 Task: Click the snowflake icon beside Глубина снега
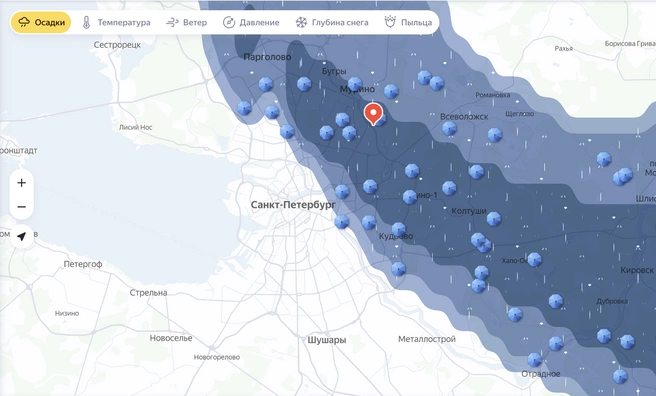(x=301, y=23)
